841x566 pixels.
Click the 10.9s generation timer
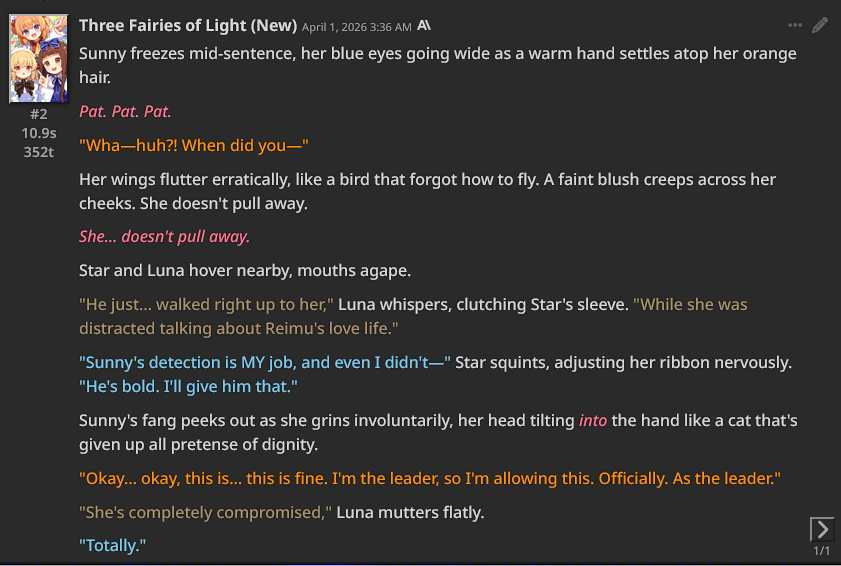tap(38, 133)
